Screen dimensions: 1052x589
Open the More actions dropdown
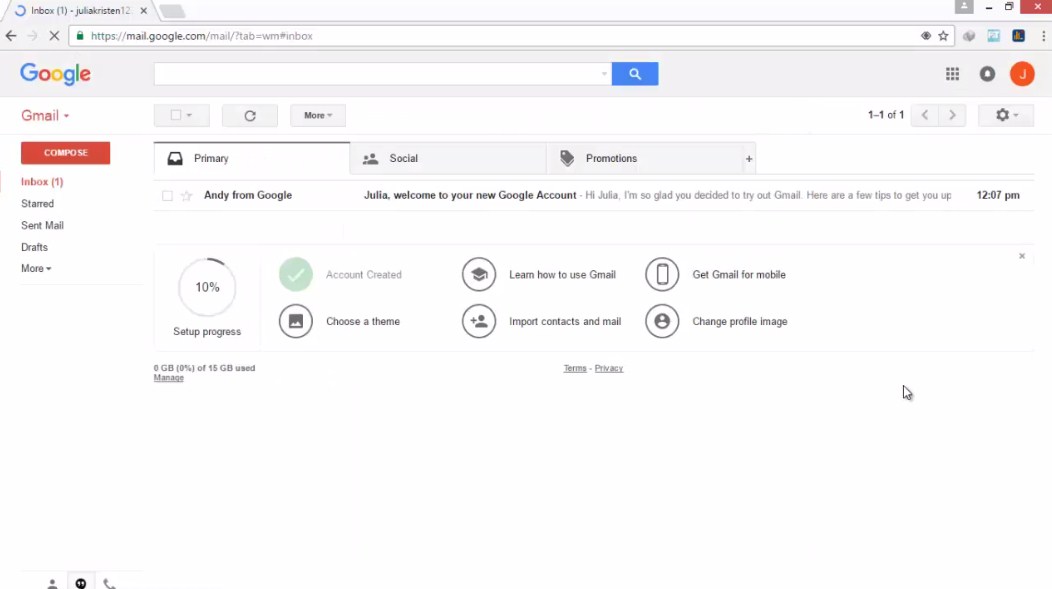pos(317,115)
